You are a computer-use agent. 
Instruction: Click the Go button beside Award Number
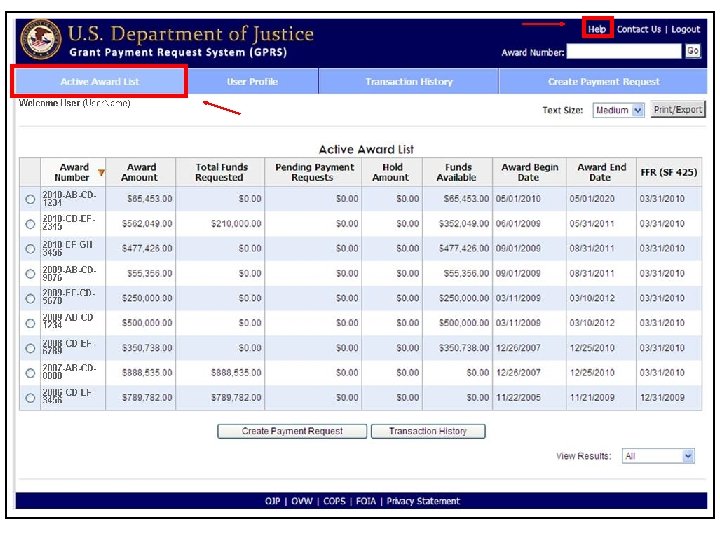692,51
